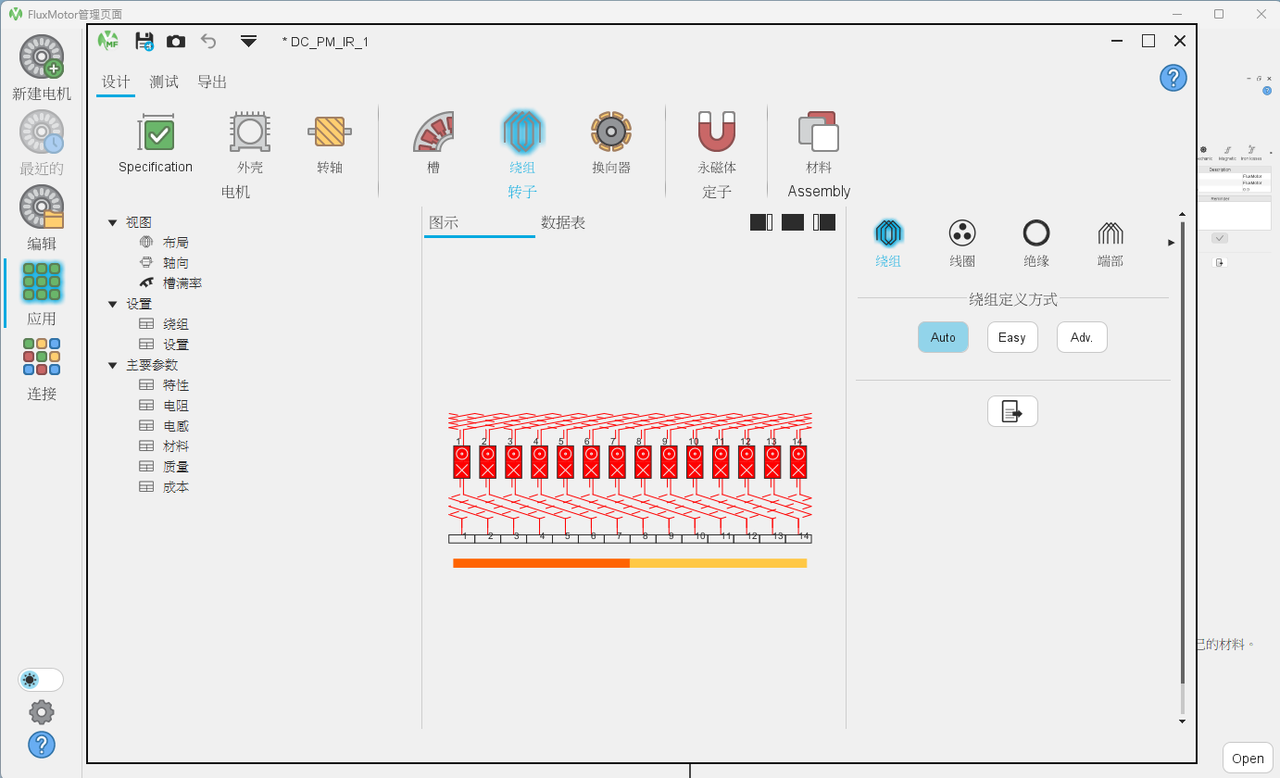Collapse the 主要参数 tree node
This screenshot has width=1280, height=778.
pyautogui.click(x=113, y=365)
